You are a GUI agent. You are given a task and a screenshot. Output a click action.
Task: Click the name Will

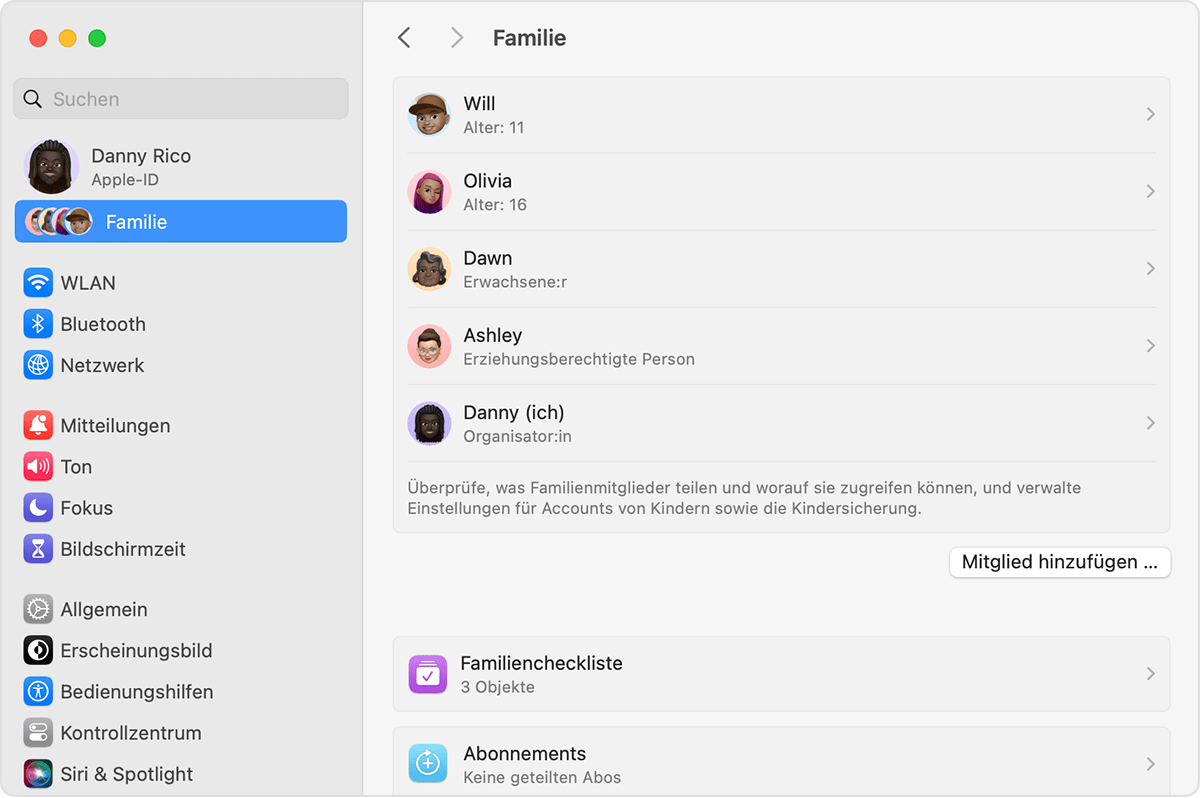[479, 104]
